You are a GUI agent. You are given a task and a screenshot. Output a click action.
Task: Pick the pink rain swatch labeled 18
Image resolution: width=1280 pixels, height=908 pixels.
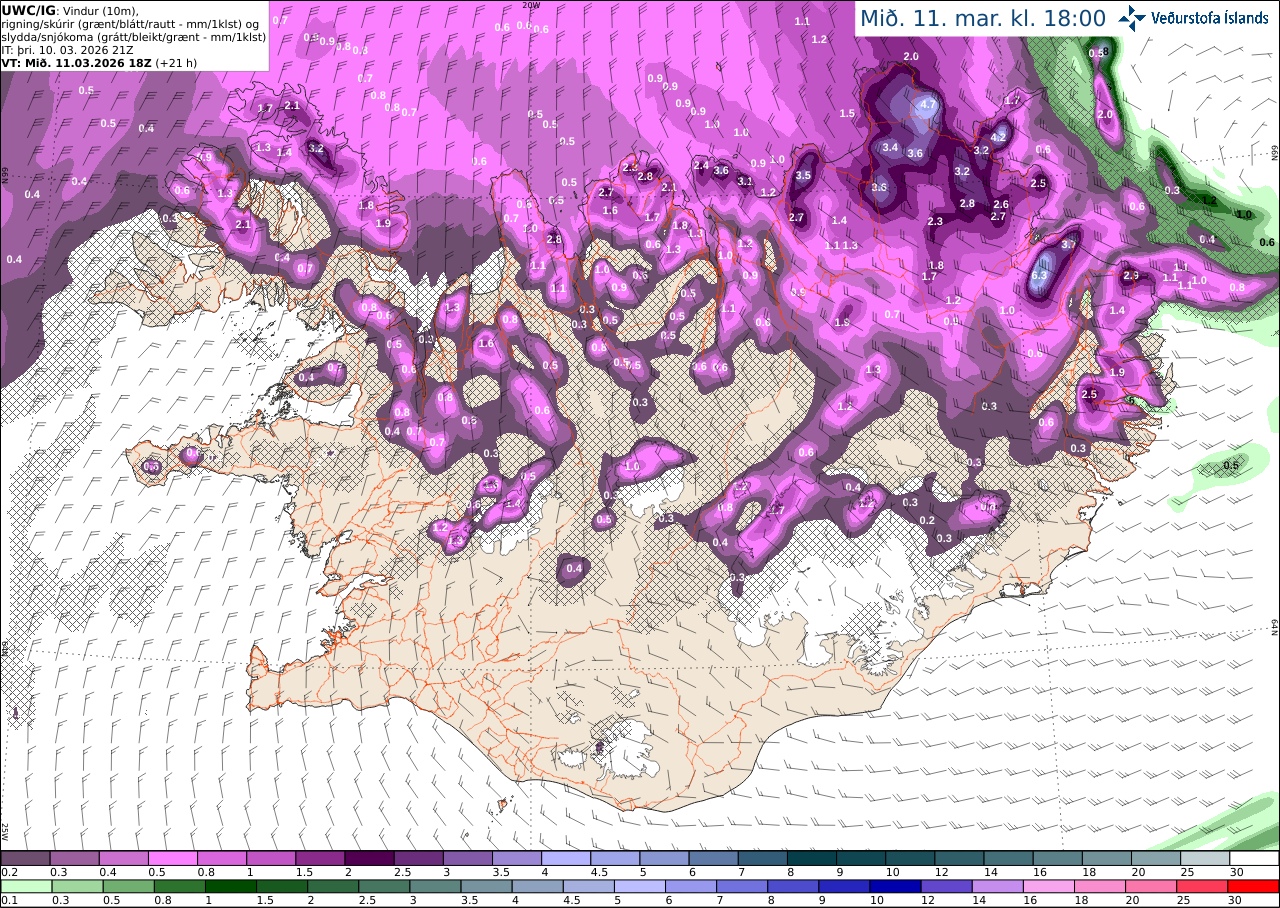coord(1101,886)
